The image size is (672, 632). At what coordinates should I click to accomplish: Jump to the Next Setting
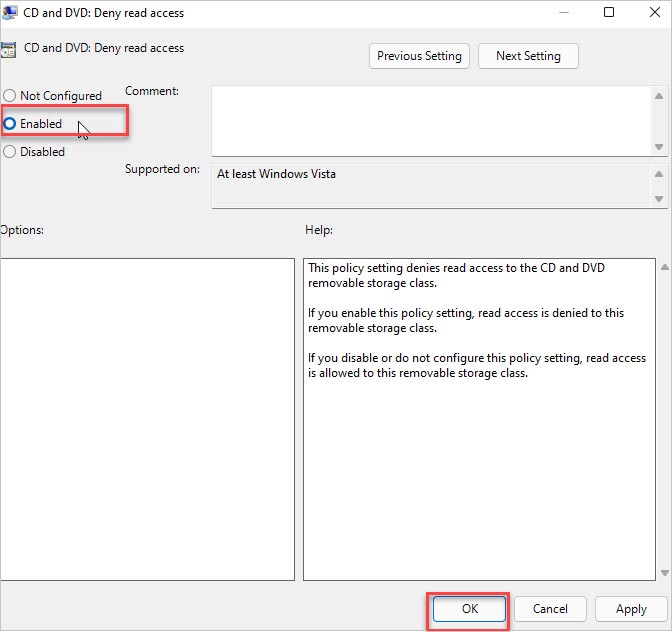click(528, 56)
